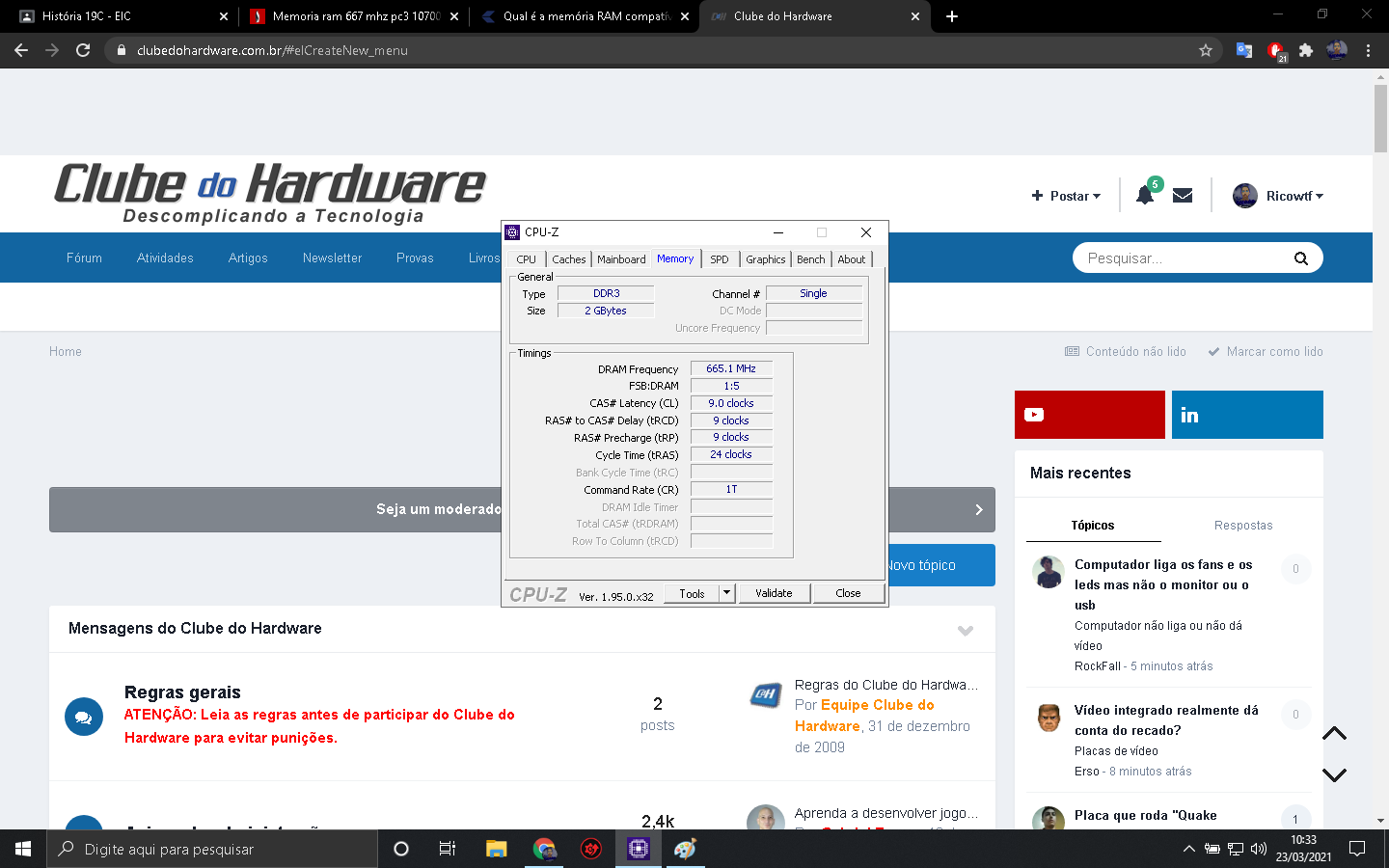
Task: Click the YouTube red social button
Action: click(x=1089, y=415)
